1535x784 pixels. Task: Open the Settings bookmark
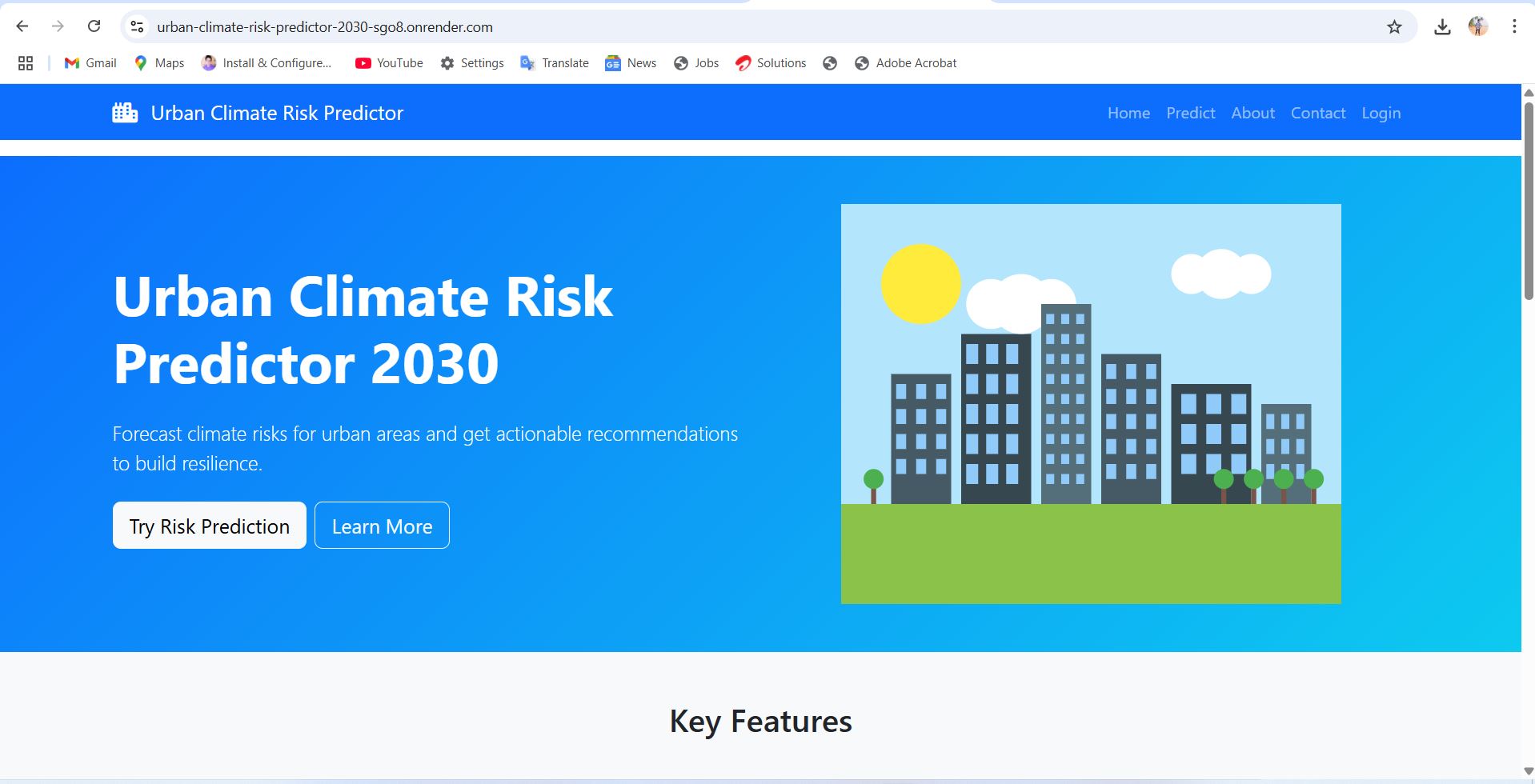click(x=448, y=63)
